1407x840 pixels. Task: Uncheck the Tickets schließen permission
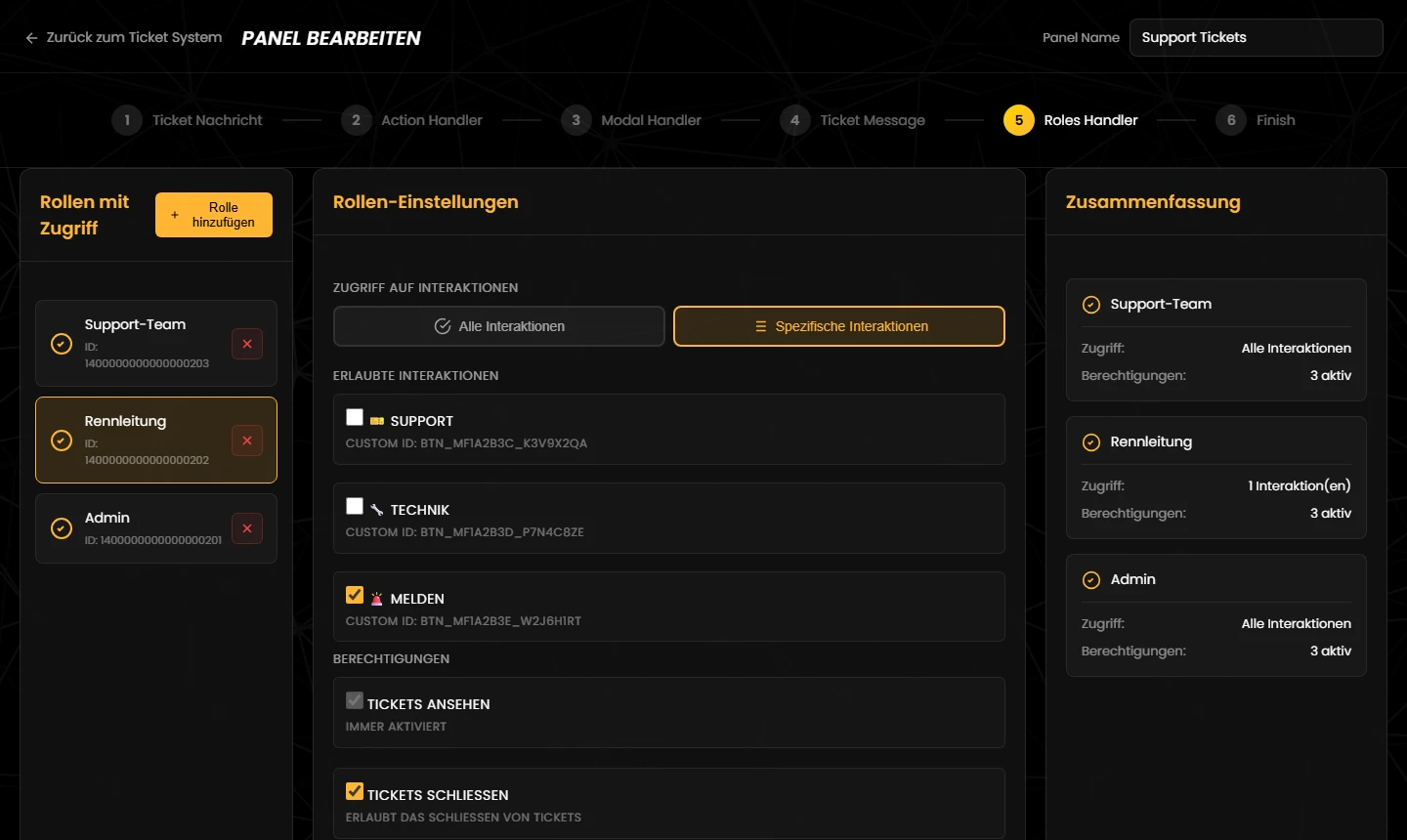coord(355,791)
